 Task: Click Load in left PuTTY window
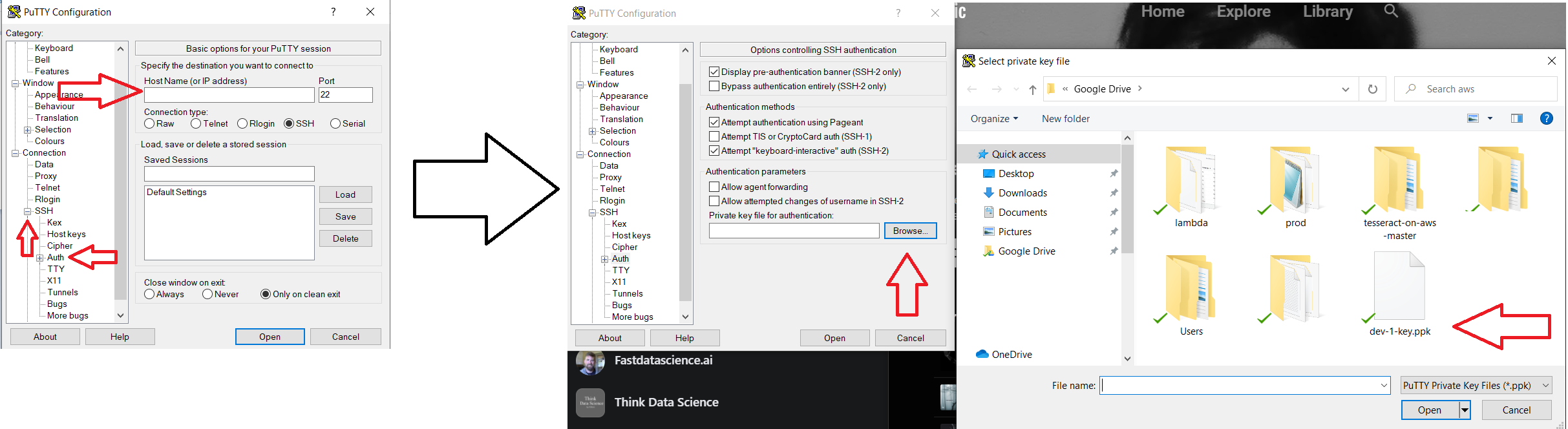[345, 194]
